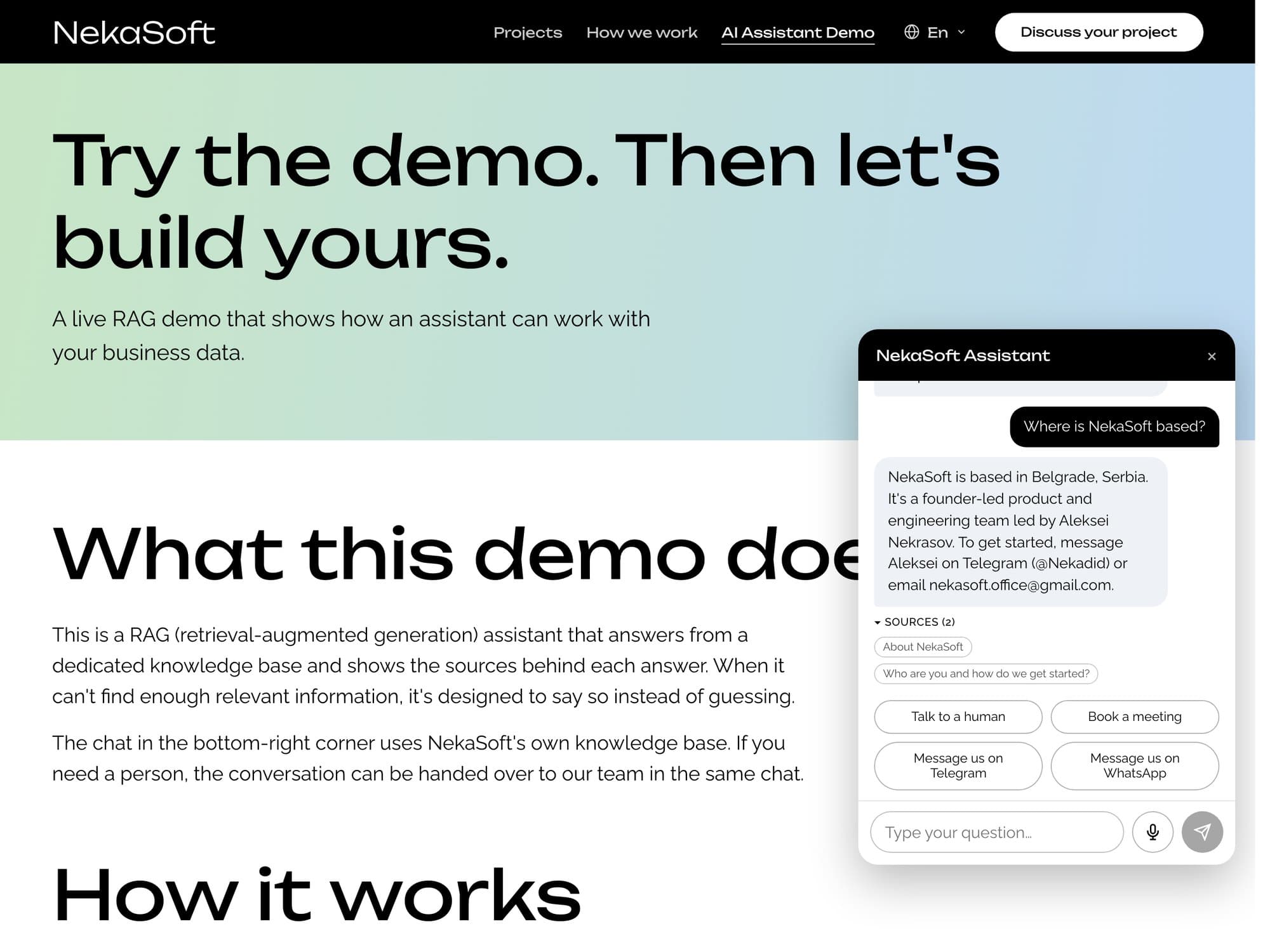Screen dimensions: 1270x952
Task: Open the About NekaSoft source chip
Action: pos(923,647)
